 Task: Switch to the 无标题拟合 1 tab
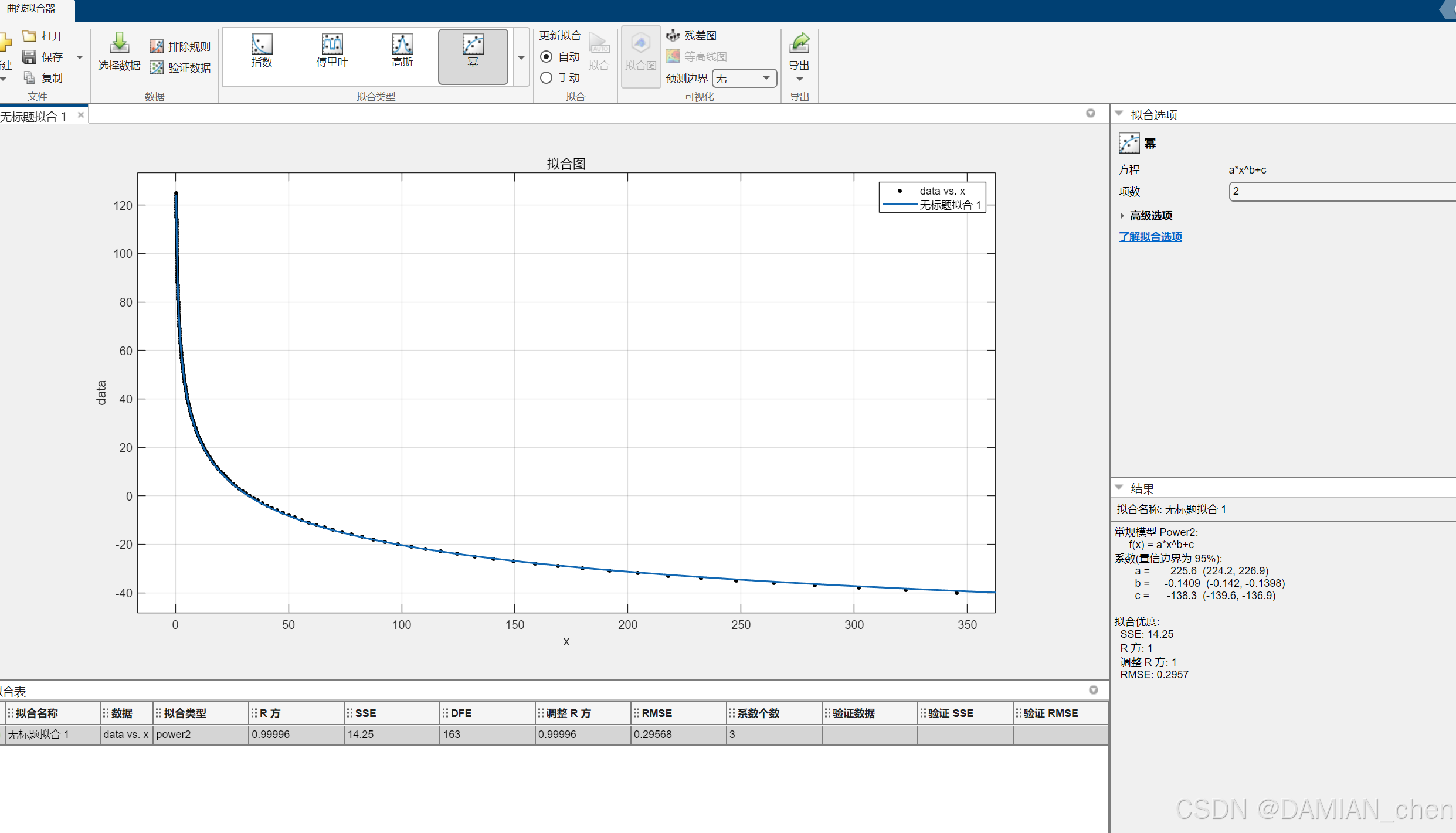coord(34,116)
